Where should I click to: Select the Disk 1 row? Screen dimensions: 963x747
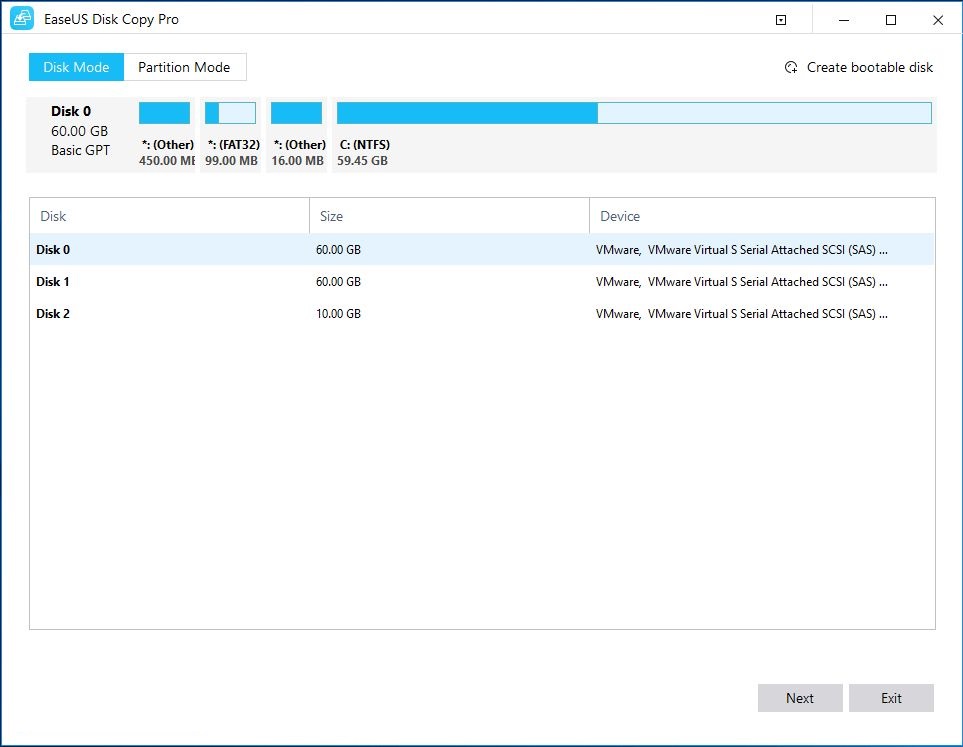click(x=482, y=281)
